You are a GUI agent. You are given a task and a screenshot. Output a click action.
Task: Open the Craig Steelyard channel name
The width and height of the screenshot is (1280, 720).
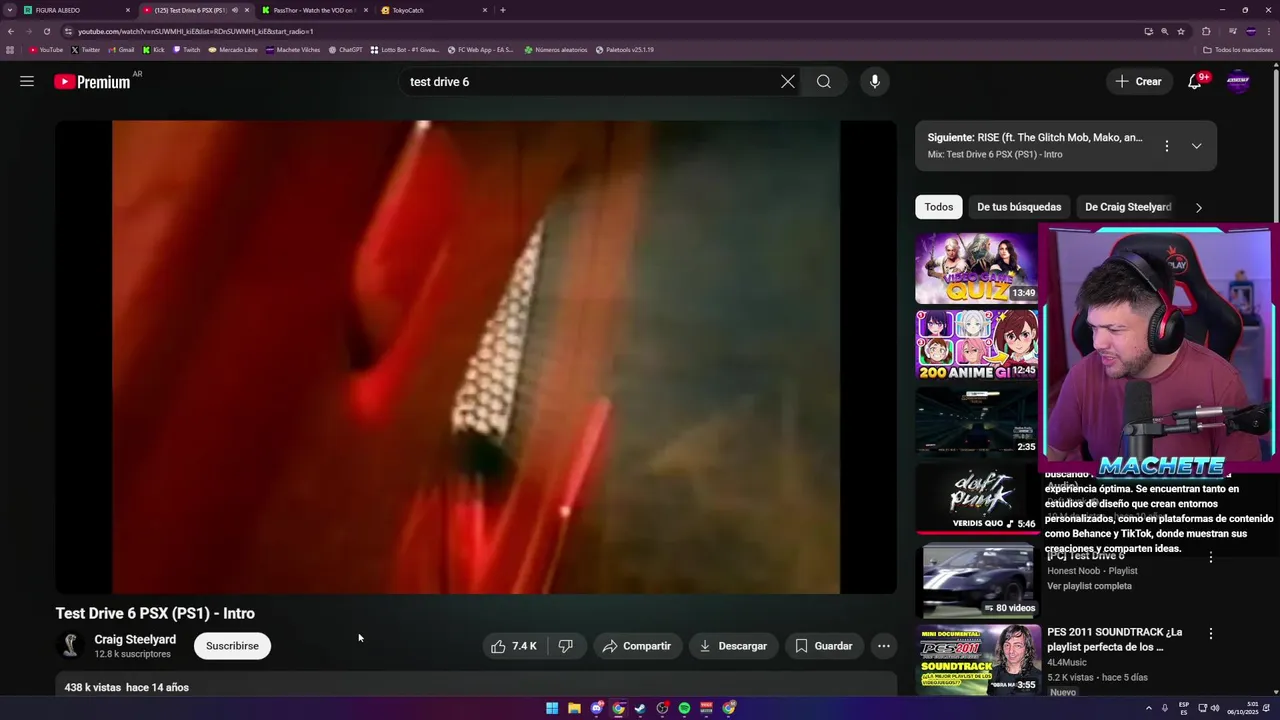tap(135, 640)
